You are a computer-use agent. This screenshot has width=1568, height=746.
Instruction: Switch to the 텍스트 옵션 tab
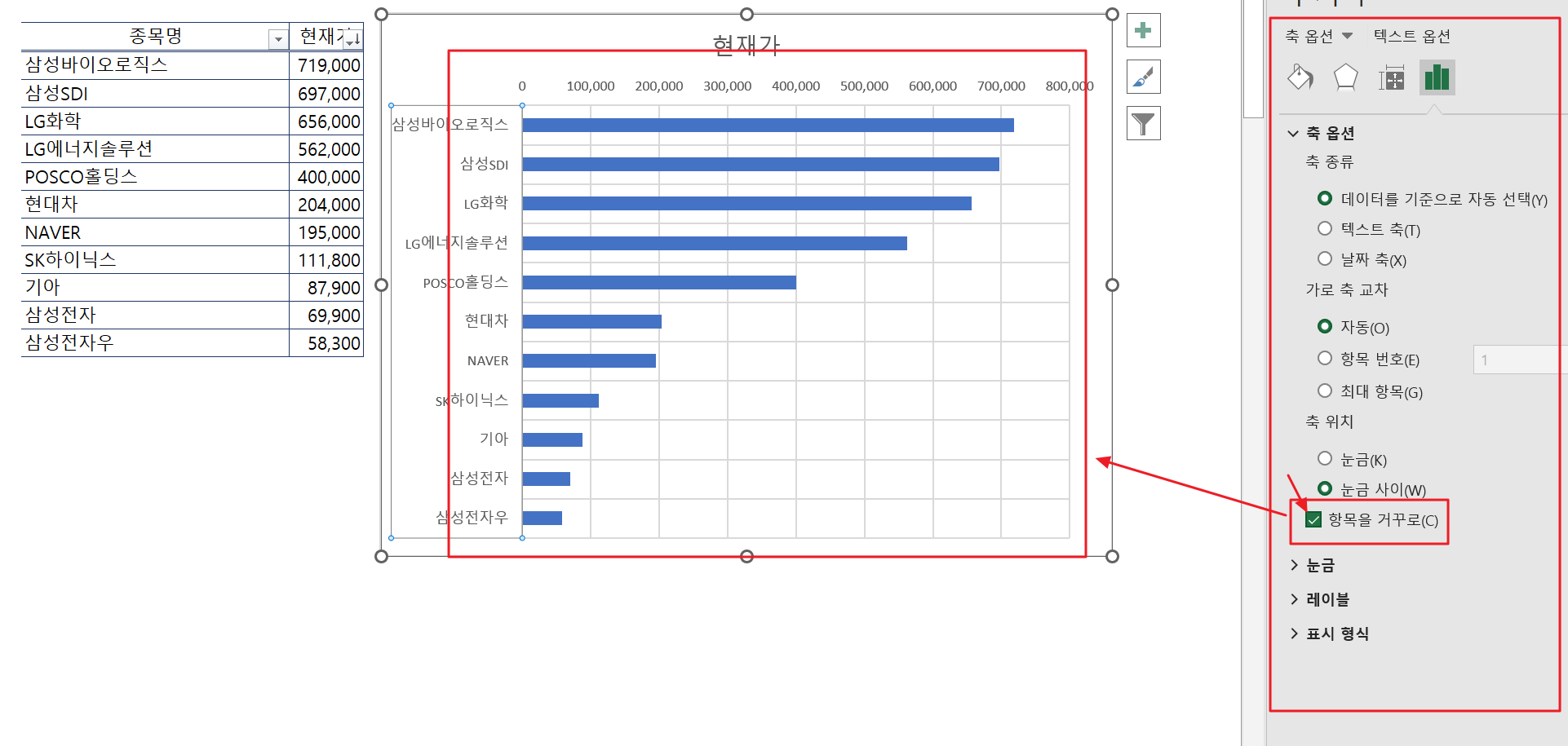pyautogui.click(x=1411, y=36)
